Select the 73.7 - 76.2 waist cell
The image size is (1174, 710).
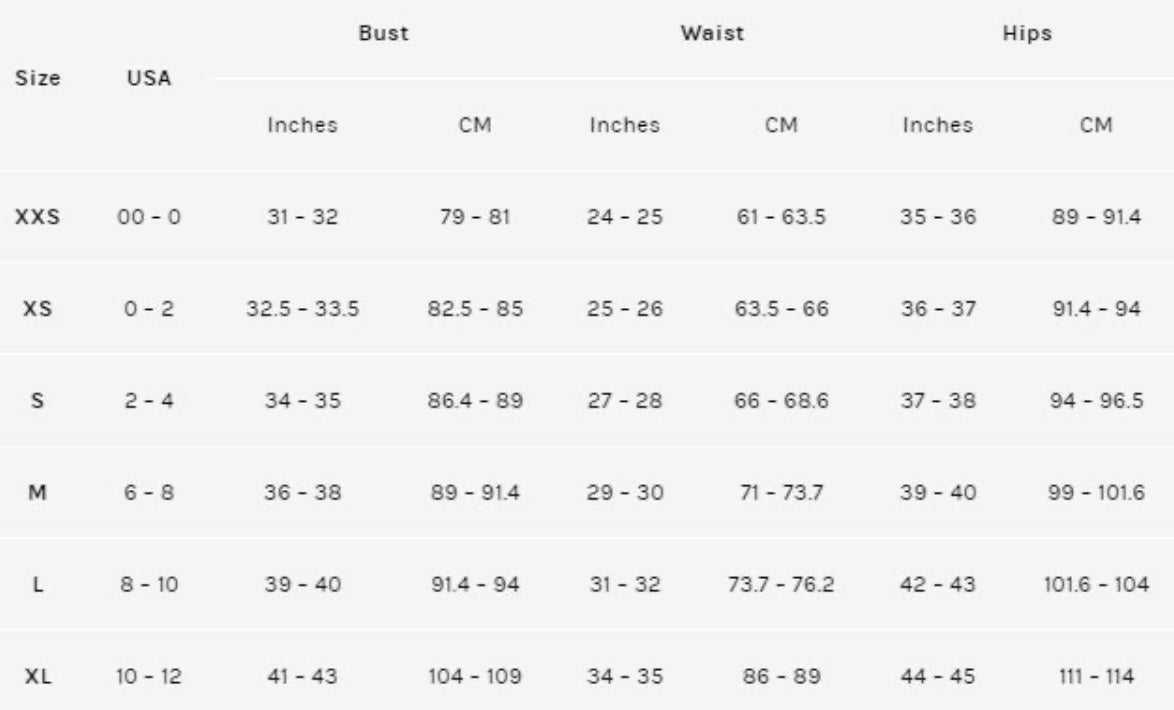(781, 584)
